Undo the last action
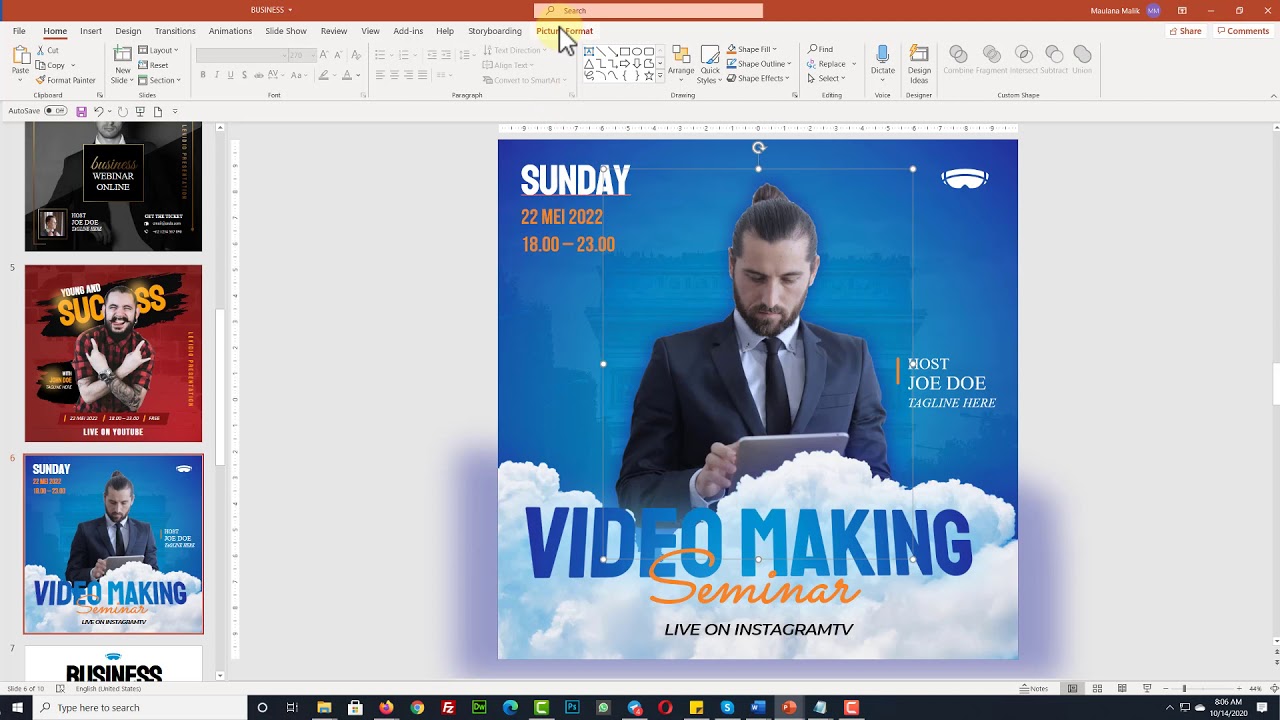The height and width of the screenshot is (720, 1280). pos(98,111)
